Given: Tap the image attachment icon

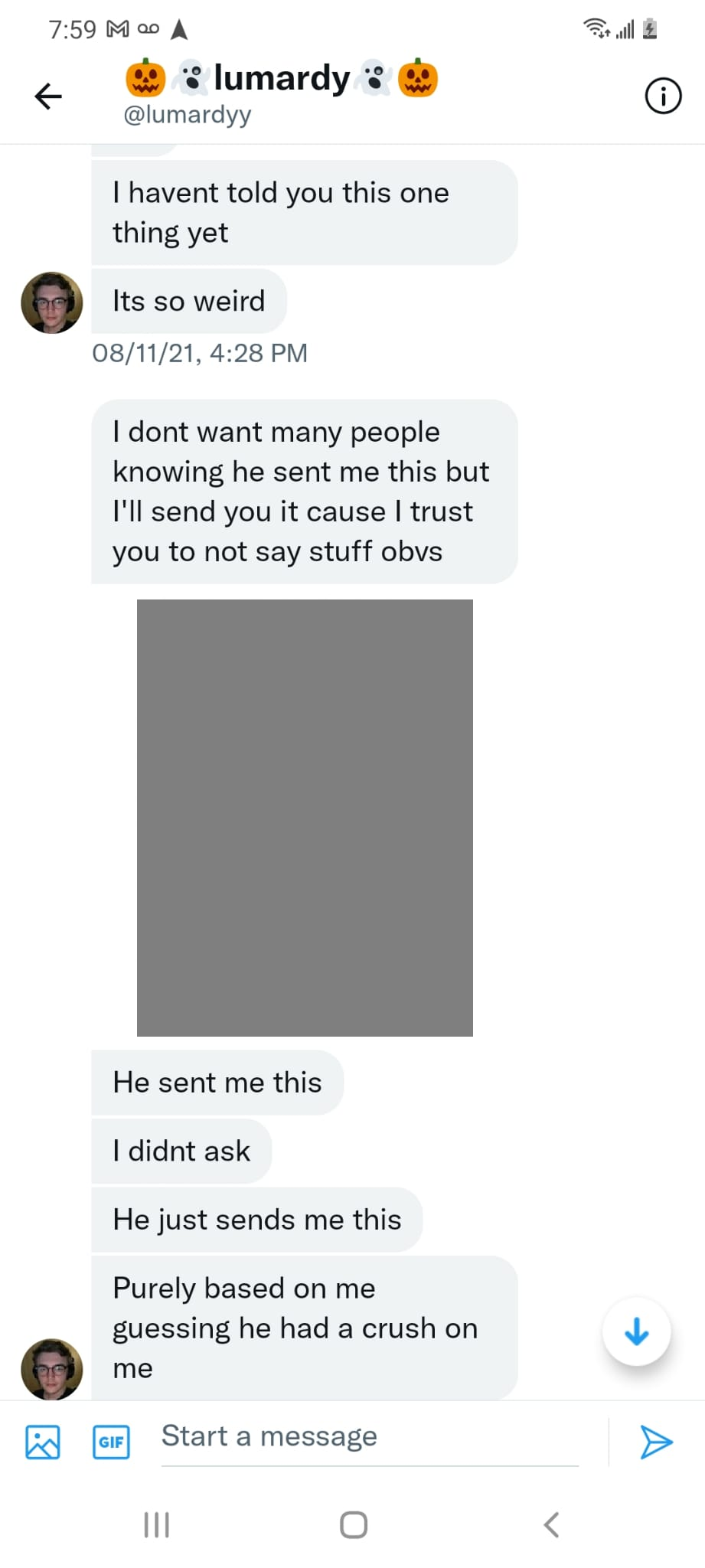Looking at the screenshot, I should point(43,1442).
